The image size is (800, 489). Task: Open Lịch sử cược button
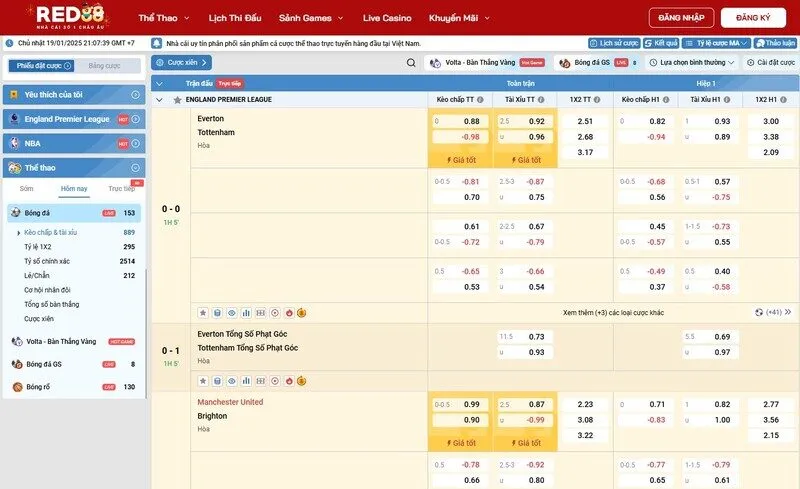[x=614, y=43]
